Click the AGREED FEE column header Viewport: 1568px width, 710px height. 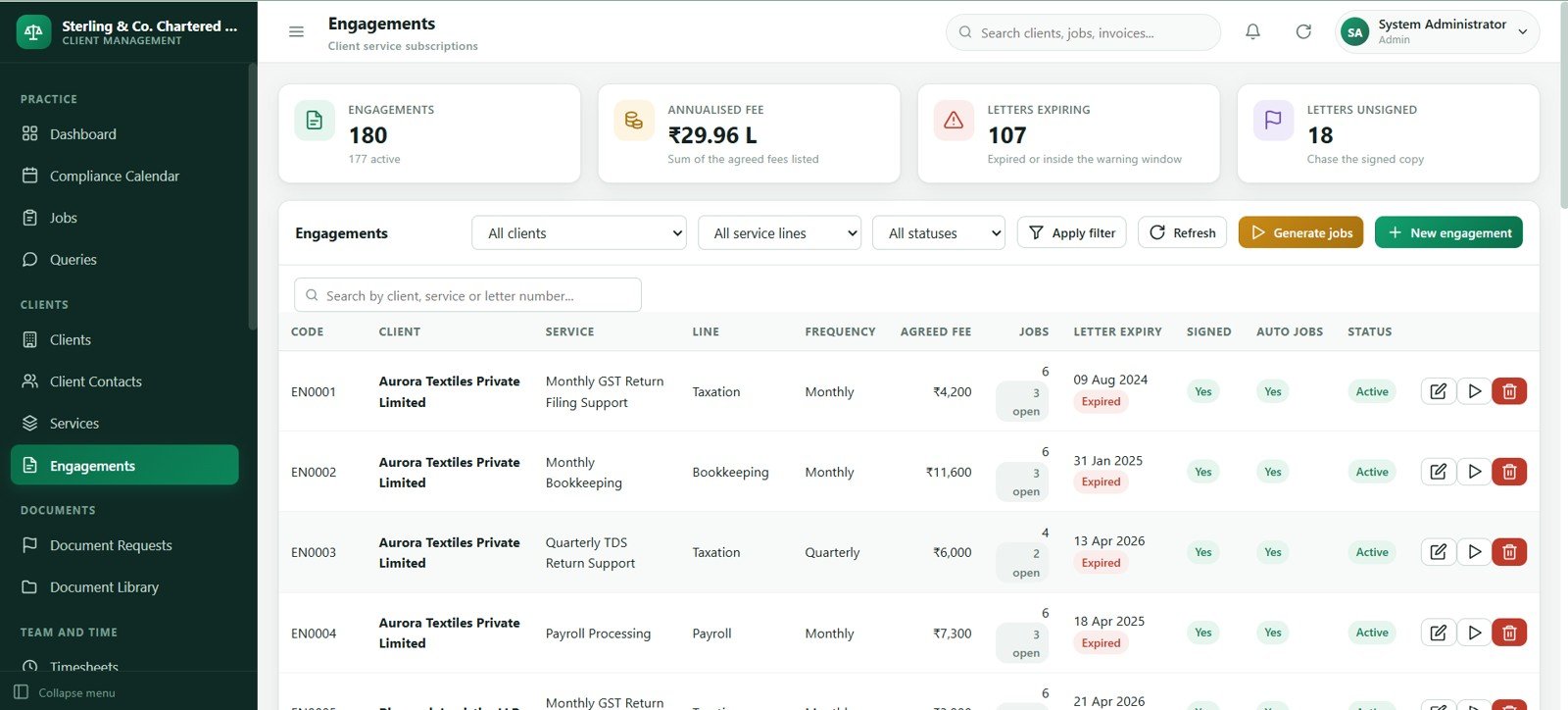[936, 331]
